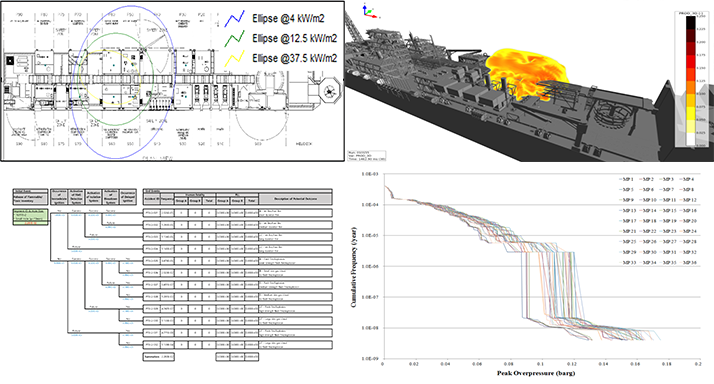Click the 'MP 10' legend entry
The height and width of the screenshot is (384, 714).
tap(648, 200)
